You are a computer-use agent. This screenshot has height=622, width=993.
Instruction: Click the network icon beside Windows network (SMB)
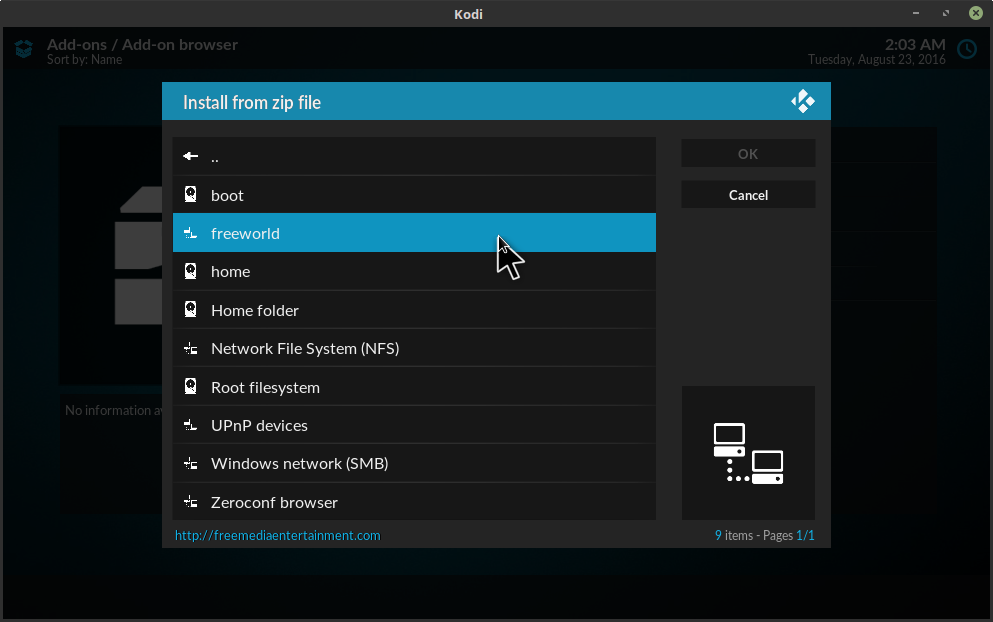coord(191,464)
